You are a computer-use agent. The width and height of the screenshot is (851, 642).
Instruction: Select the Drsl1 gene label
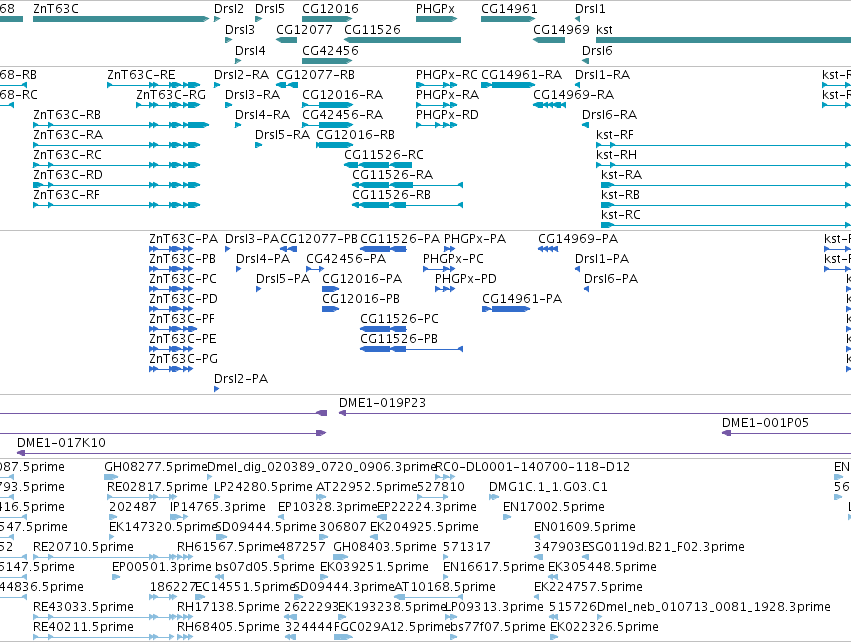[x=590, y=9]
